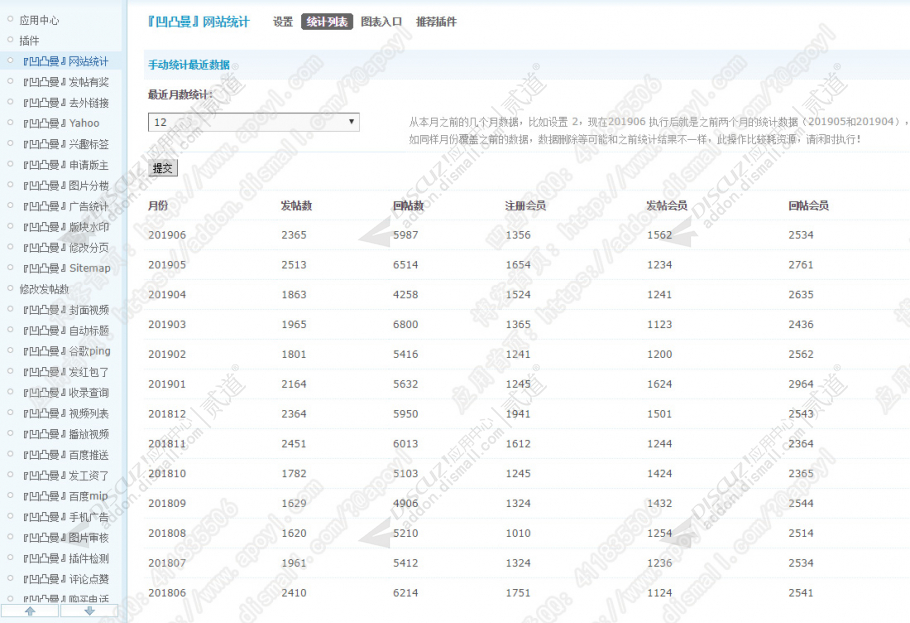Open the recent months count dropdown
The image size is (910, 623).
(x=254, y=122)
